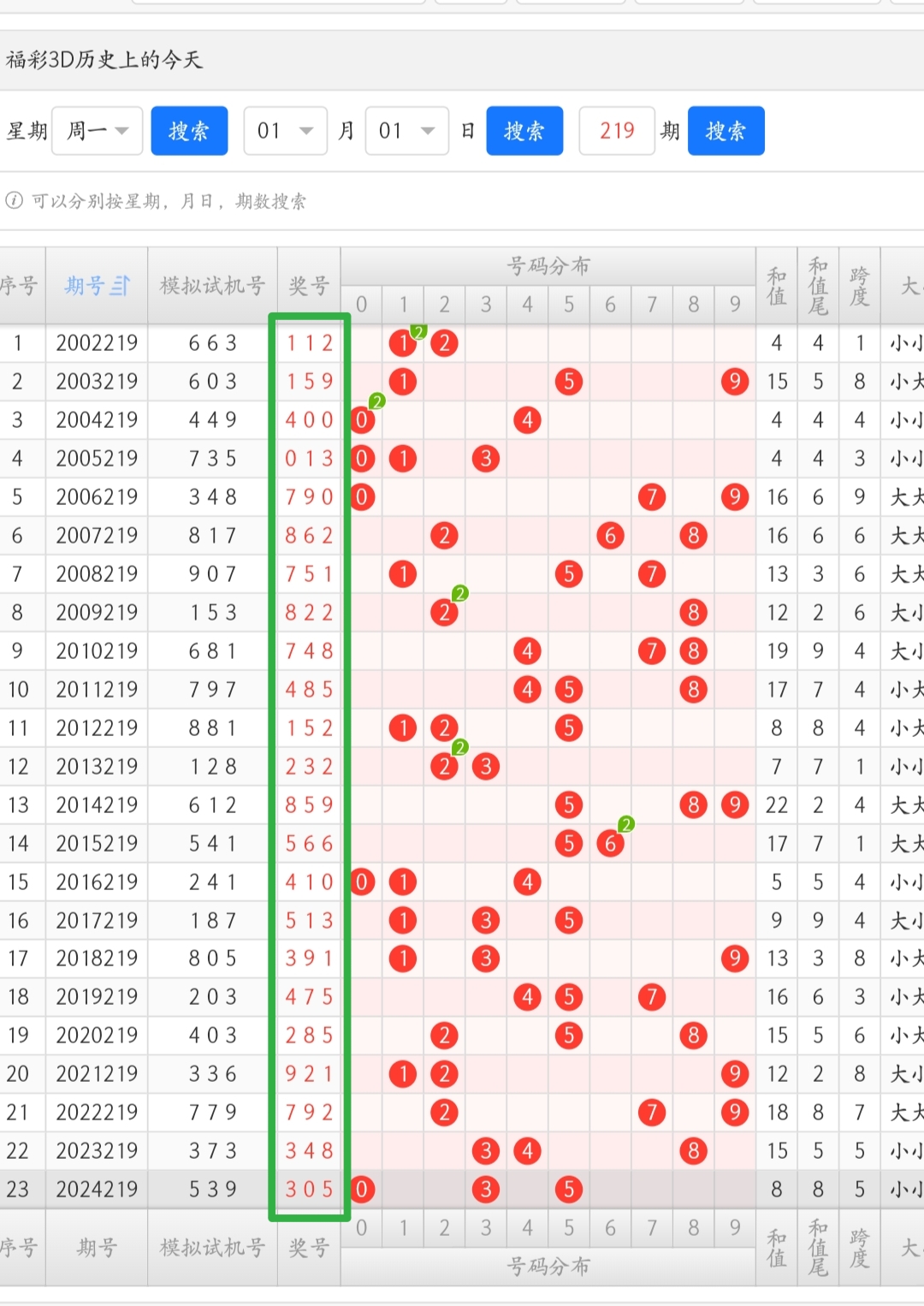Image resolution: width=924 pixels, height=1306 pixels.
Task: Select issue number 2004219
Action: tap(97, 420)
